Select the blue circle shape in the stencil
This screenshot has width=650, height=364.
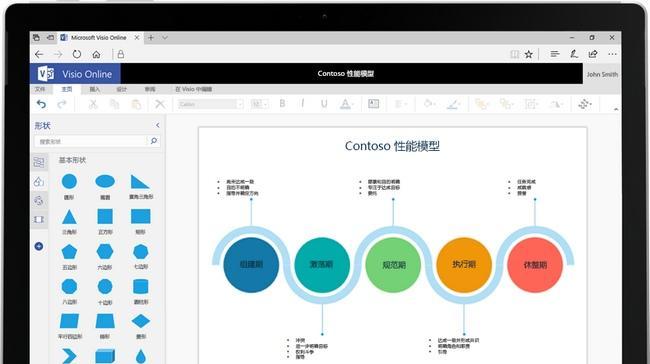69,182
